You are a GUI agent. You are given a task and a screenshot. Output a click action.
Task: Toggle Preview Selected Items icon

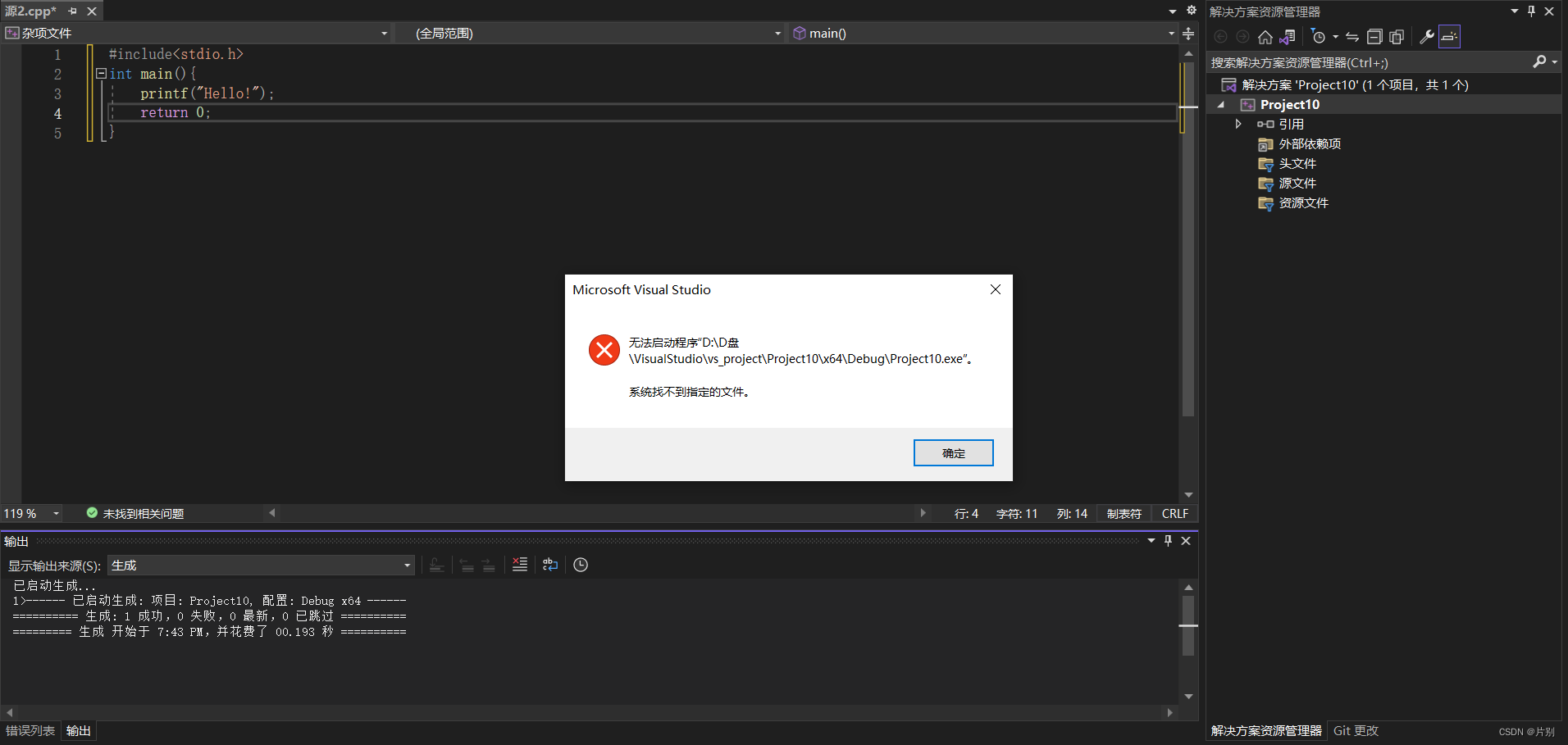point(1449,37)
